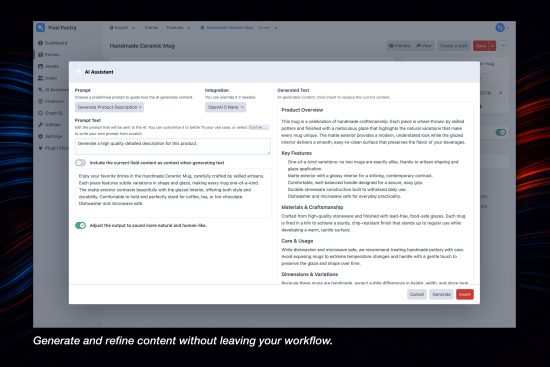Expand the chevron after the Handmade Ceramic Mug breadcrumb

click(x=276, y=28)
